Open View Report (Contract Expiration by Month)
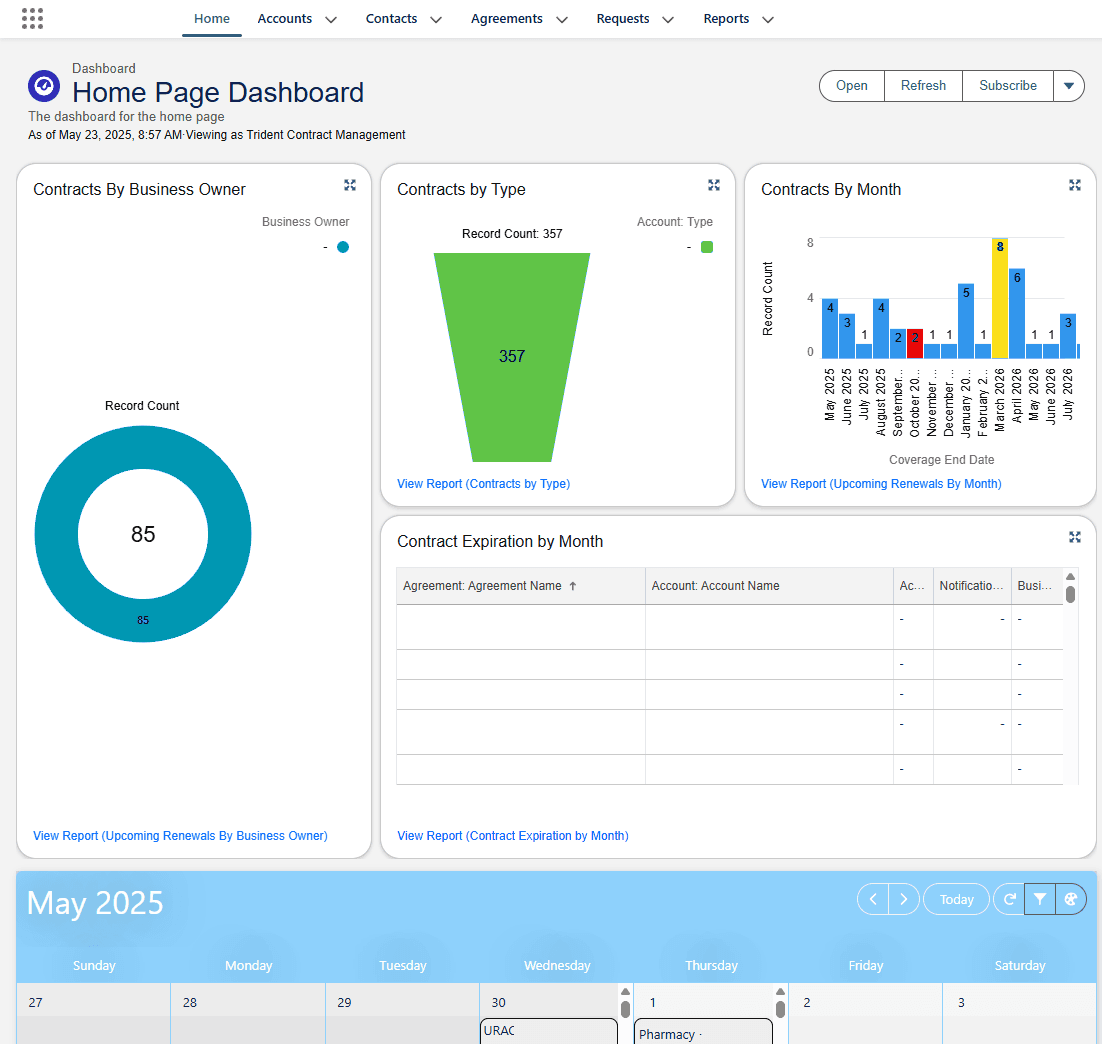 pyautogui.click(x=513, y=836)
